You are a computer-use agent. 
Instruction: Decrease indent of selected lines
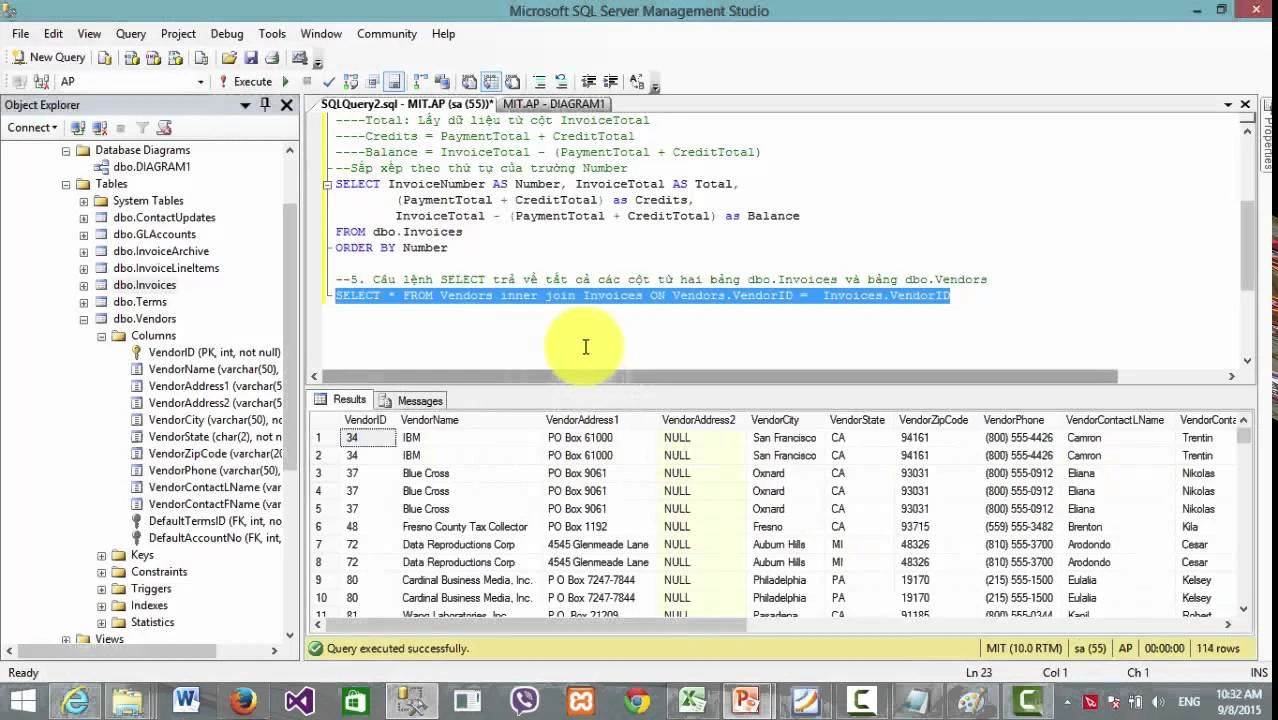587,82
